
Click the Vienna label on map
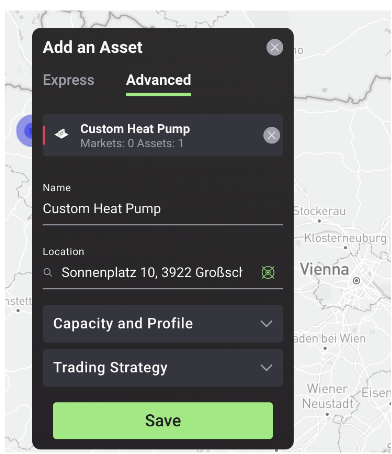[x=324, y=269]
